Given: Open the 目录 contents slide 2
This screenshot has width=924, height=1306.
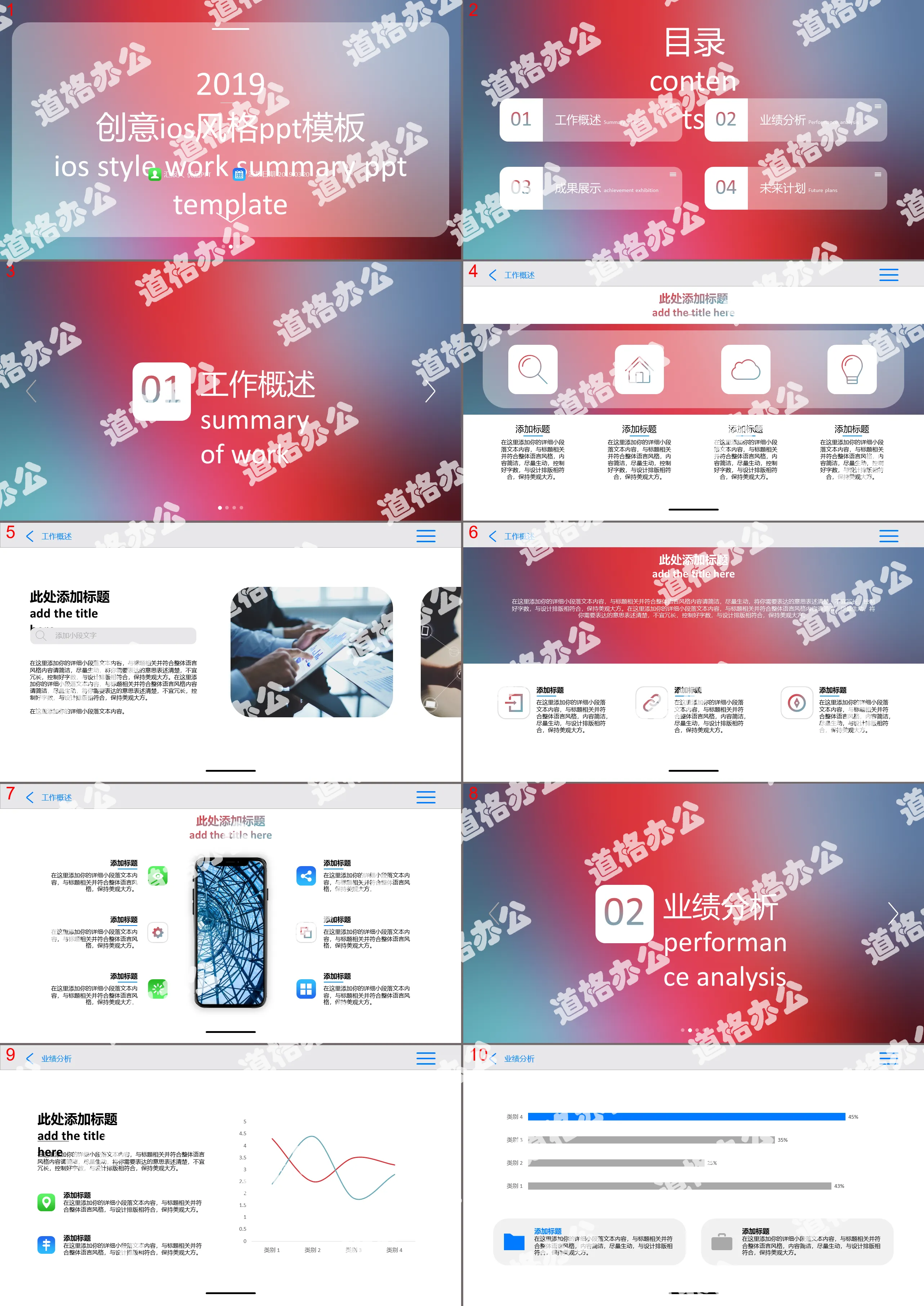Looking at the screenshot, I should point(693,130).
